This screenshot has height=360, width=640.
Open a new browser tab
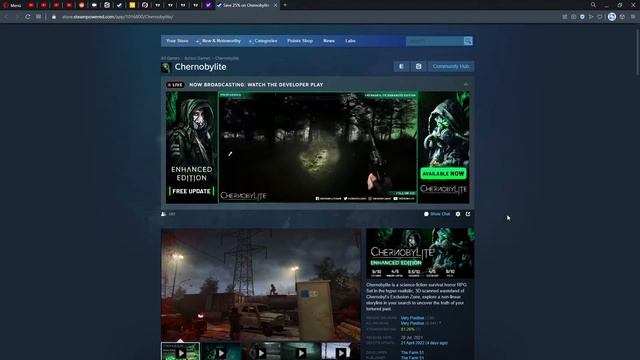(x=285, y=5)
